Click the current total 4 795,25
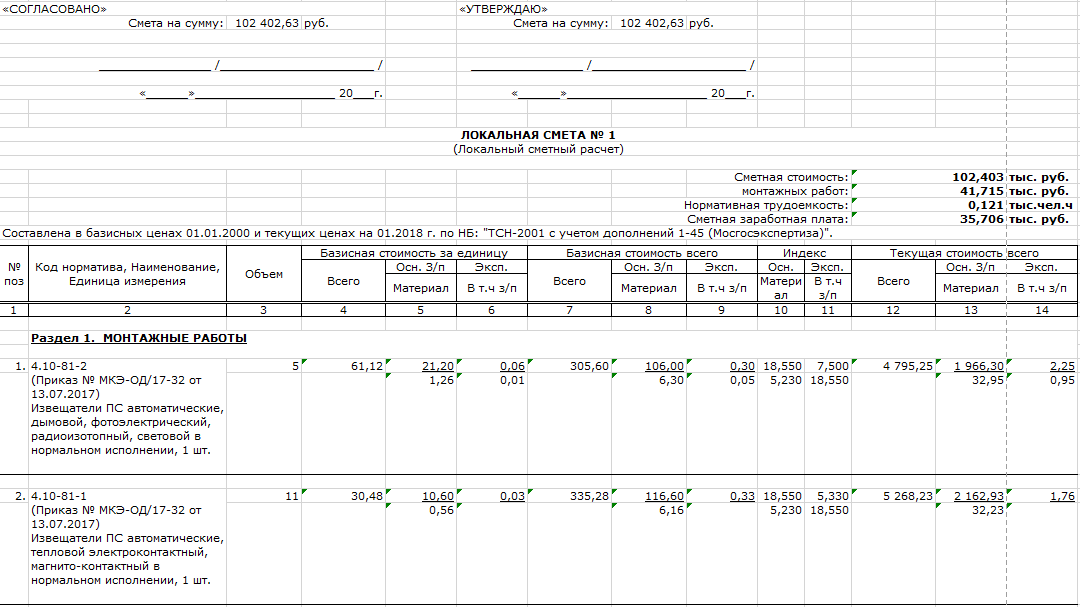1080x607 pixels. click(x=908, y=366)
